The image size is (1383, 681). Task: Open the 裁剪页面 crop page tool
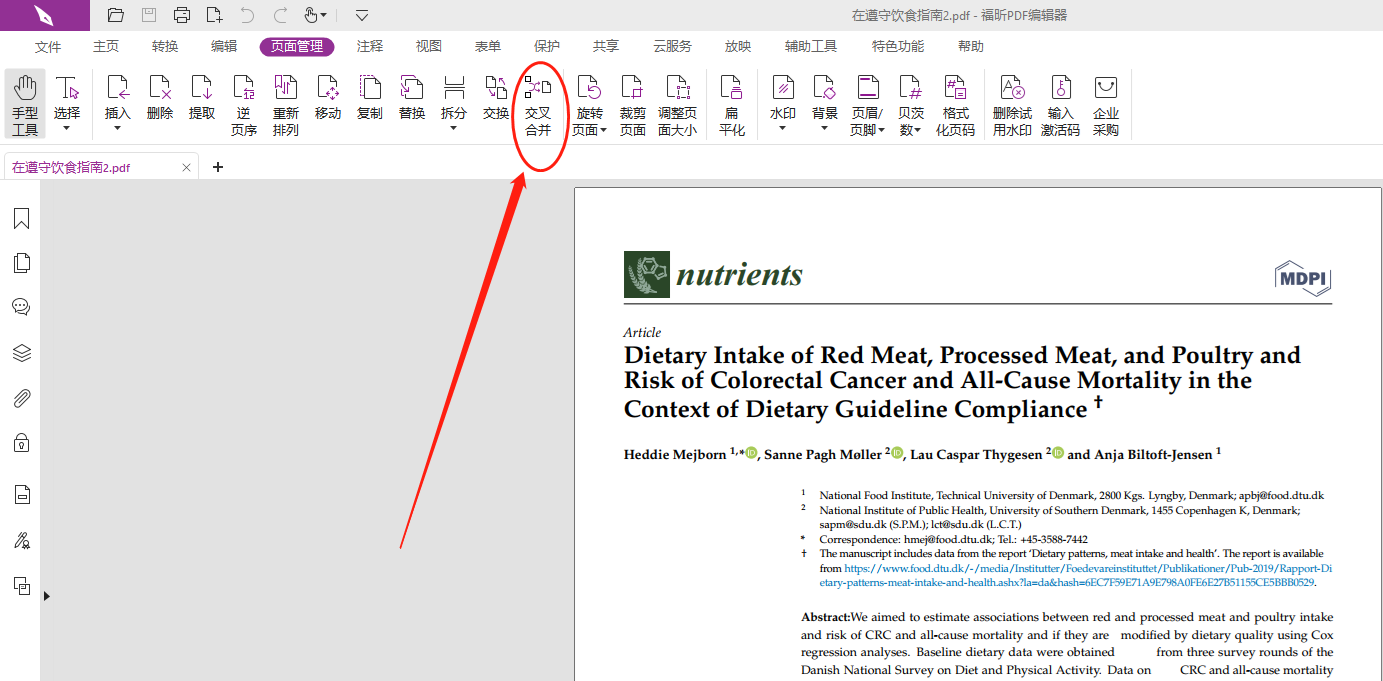pyautogui.click(x=632, y=104)
